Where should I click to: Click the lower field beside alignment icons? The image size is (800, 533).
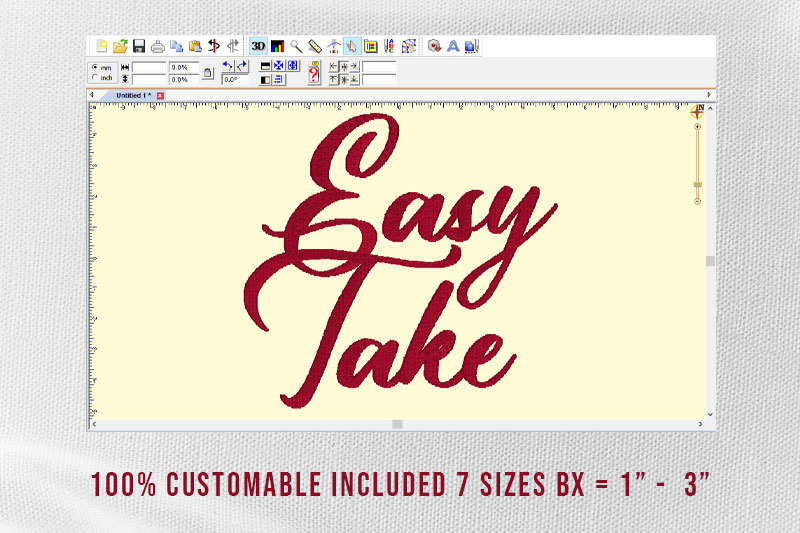tap(379, 80)
